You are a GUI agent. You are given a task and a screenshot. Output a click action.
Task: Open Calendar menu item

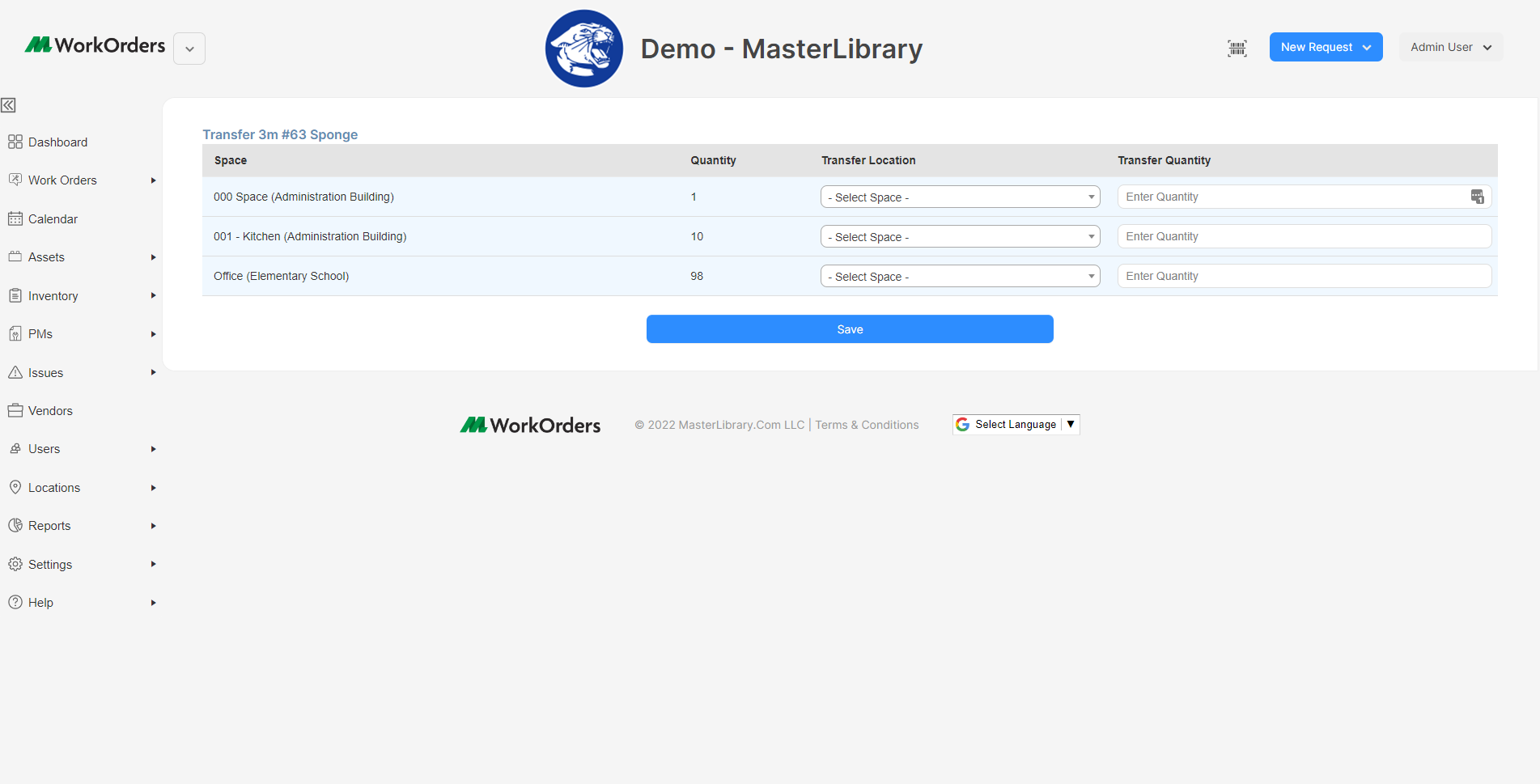click(53, 218)
